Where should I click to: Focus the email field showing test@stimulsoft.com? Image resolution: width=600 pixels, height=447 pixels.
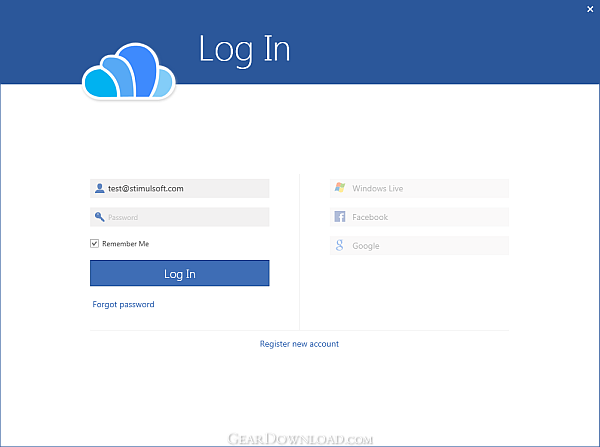[x=179, y=188]
